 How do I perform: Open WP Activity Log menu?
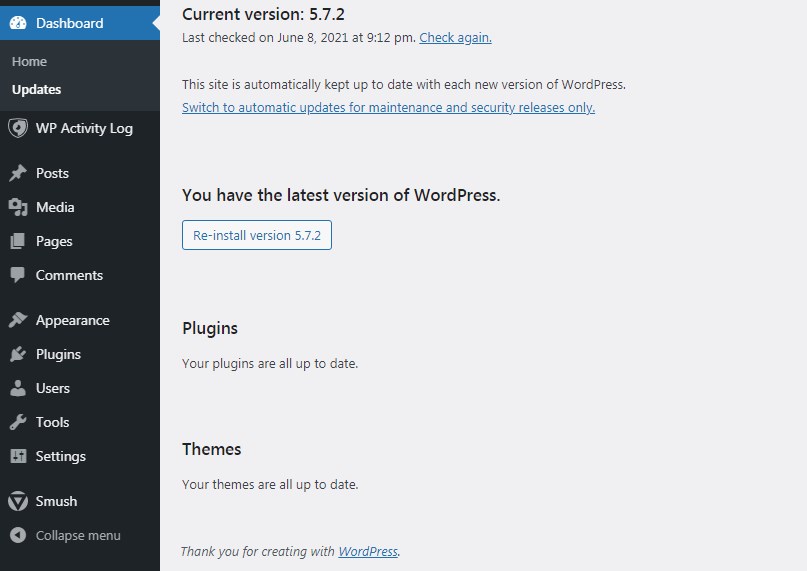click(84, 128)
